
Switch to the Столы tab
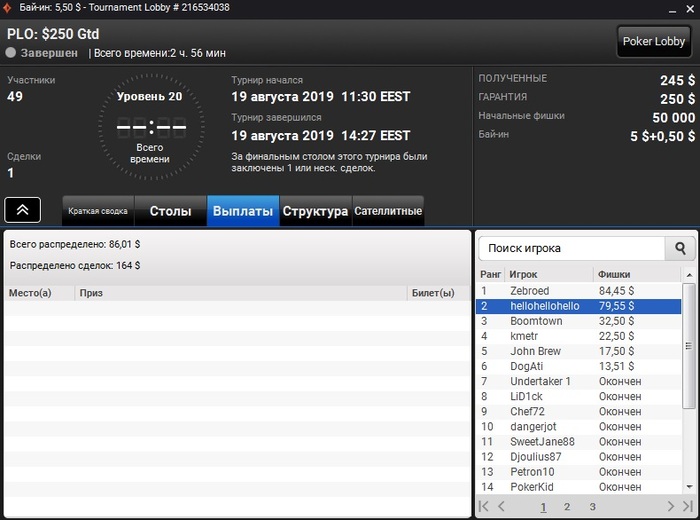coord(170,211)
